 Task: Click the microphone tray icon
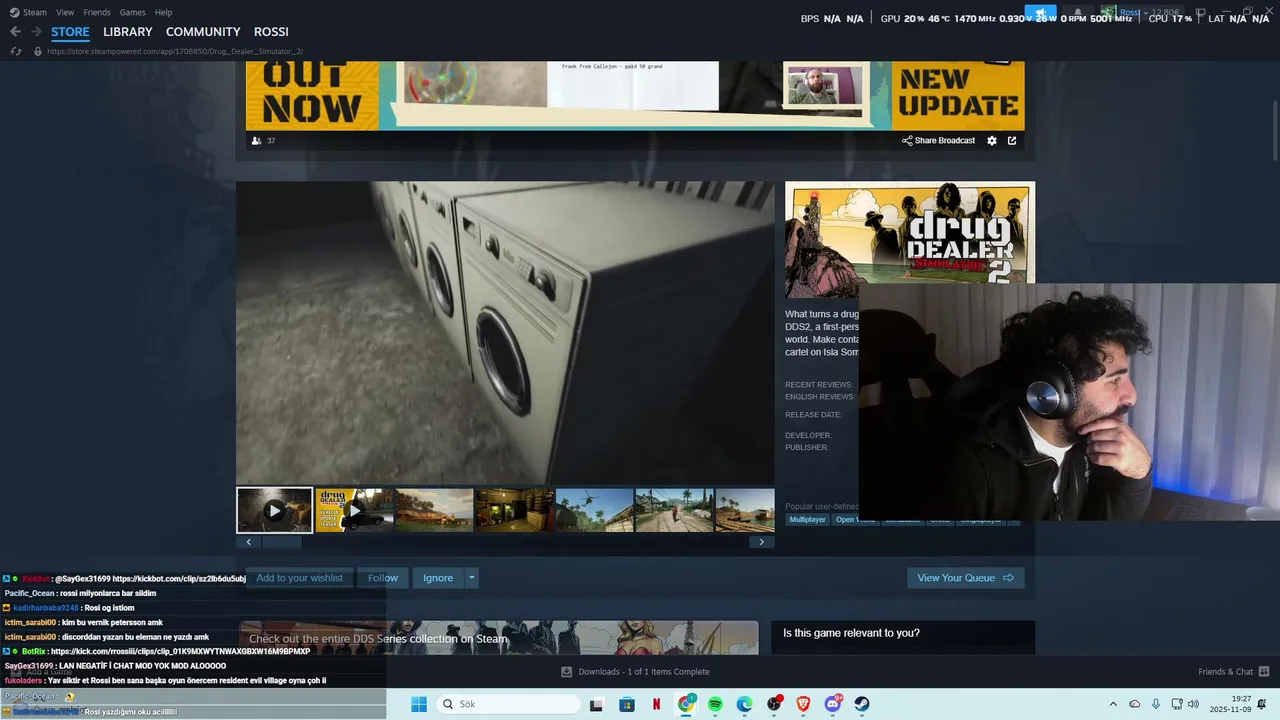(x=1156, y=704)
